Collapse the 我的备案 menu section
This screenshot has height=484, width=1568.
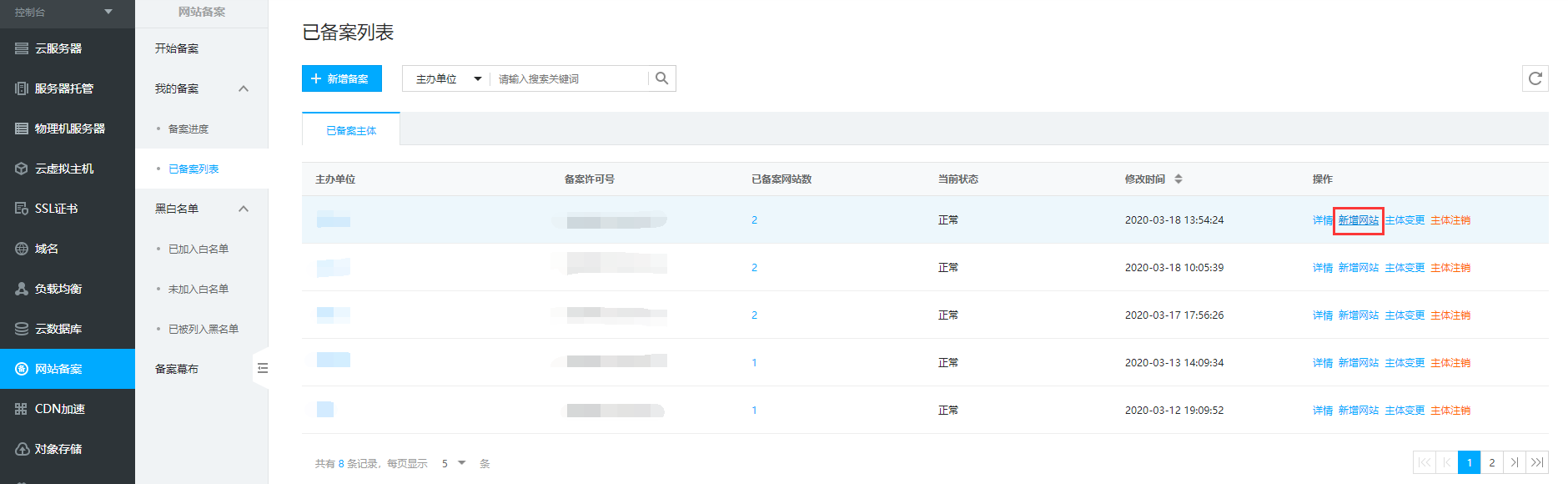point(244,88)
